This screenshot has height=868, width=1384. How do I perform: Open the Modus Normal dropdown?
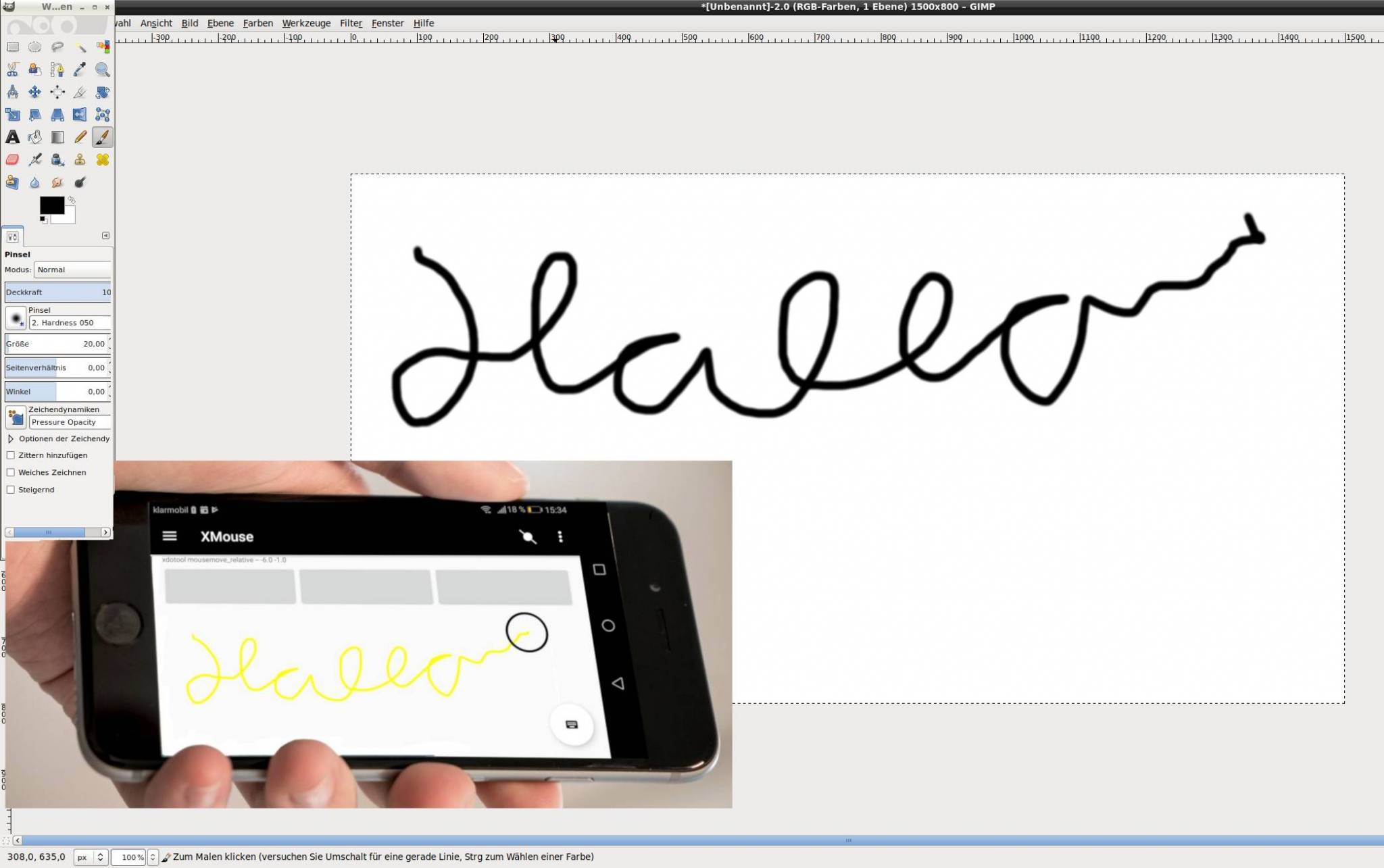point(72,270)
